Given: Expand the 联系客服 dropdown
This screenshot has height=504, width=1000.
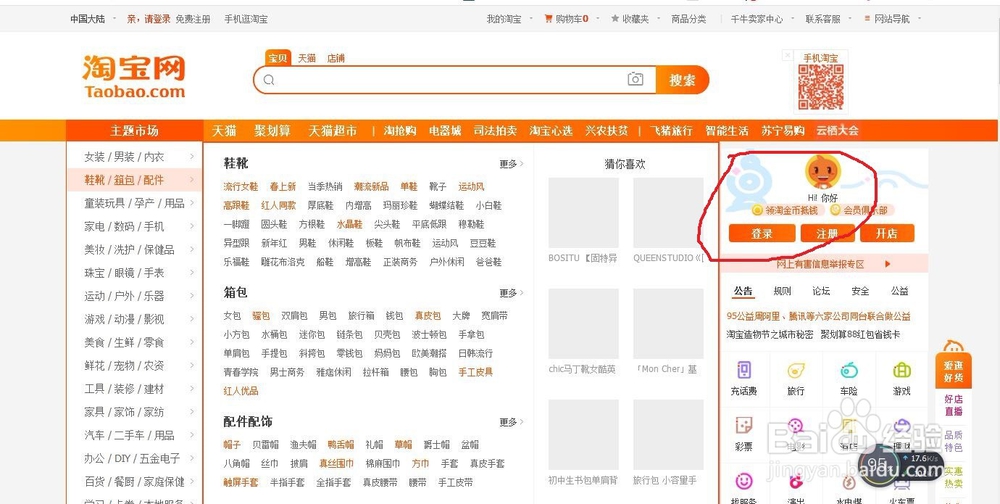Looking at the screenshot, I should coord(827,19).
